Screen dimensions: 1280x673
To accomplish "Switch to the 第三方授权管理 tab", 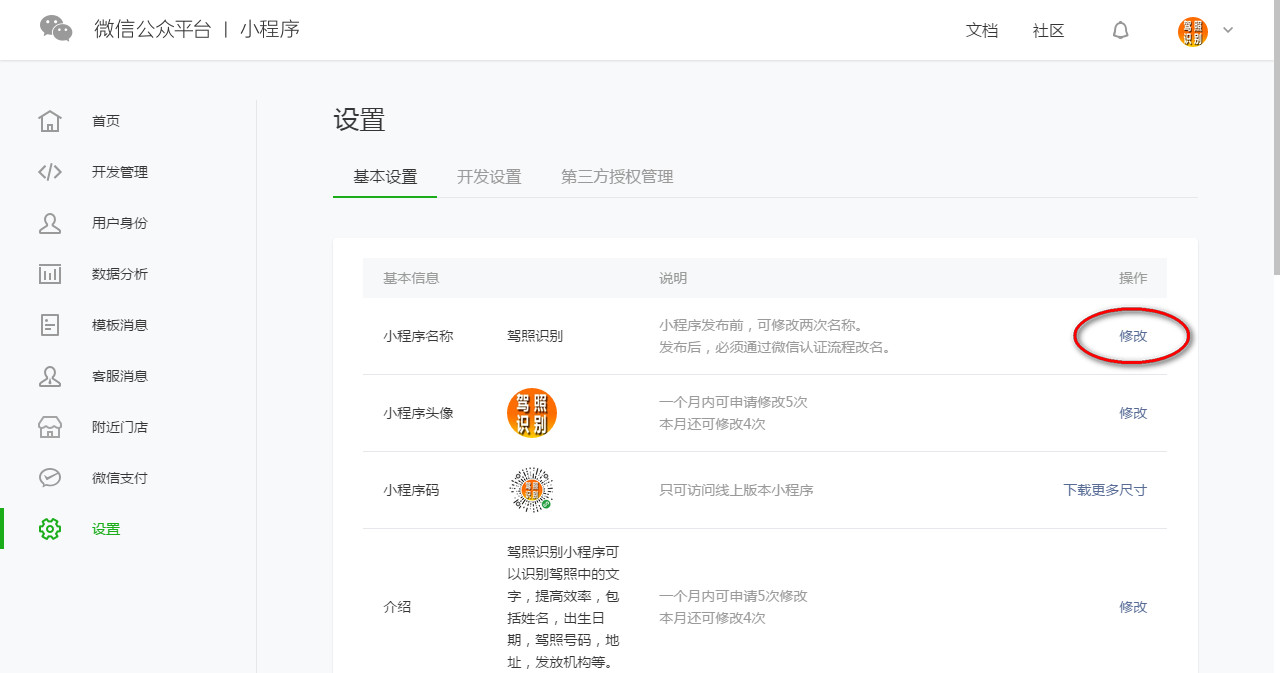I will click(617, 177).
